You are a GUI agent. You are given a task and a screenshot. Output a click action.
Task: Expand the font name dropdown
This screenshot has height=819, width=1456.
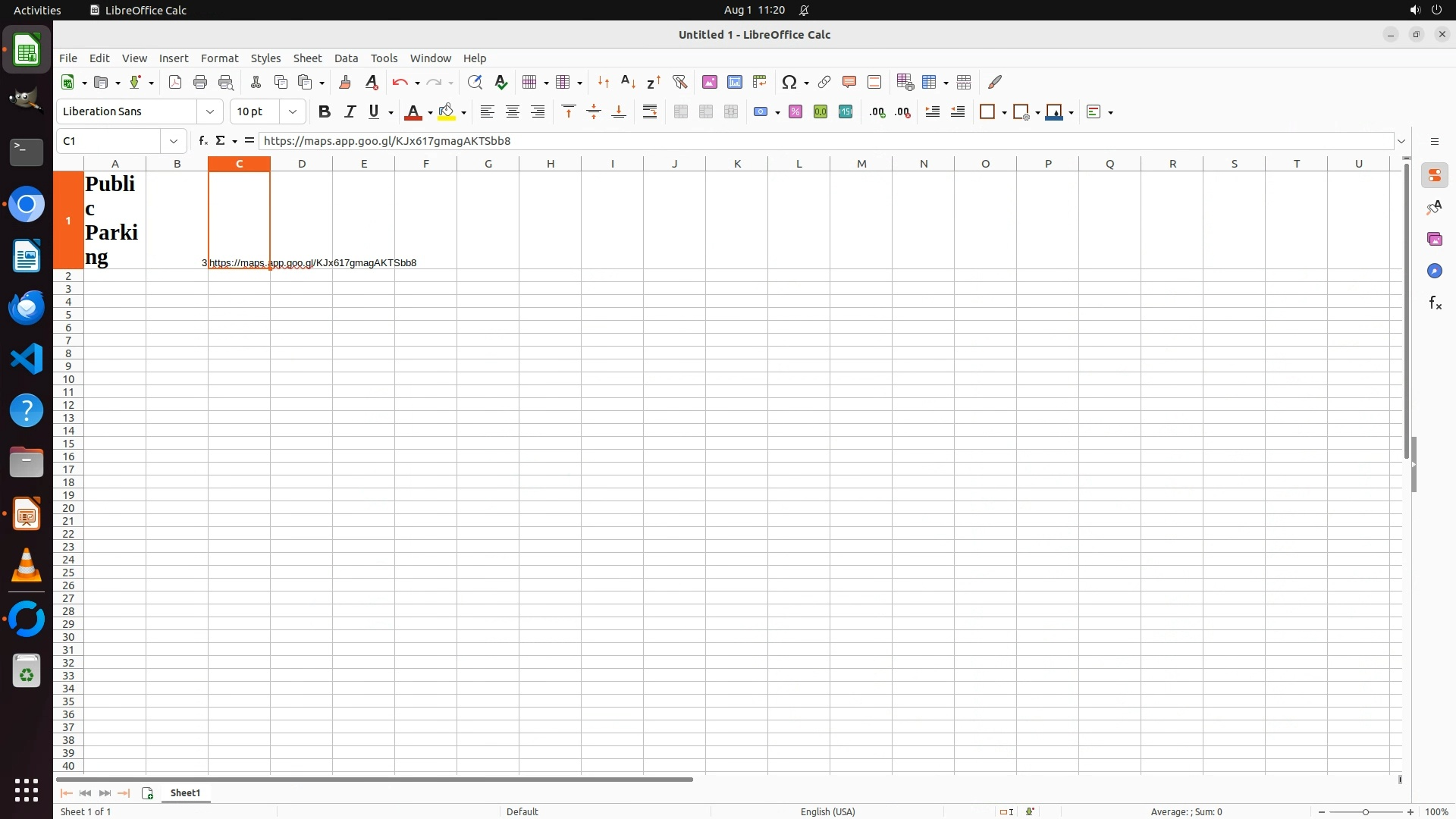pos(210,111)
